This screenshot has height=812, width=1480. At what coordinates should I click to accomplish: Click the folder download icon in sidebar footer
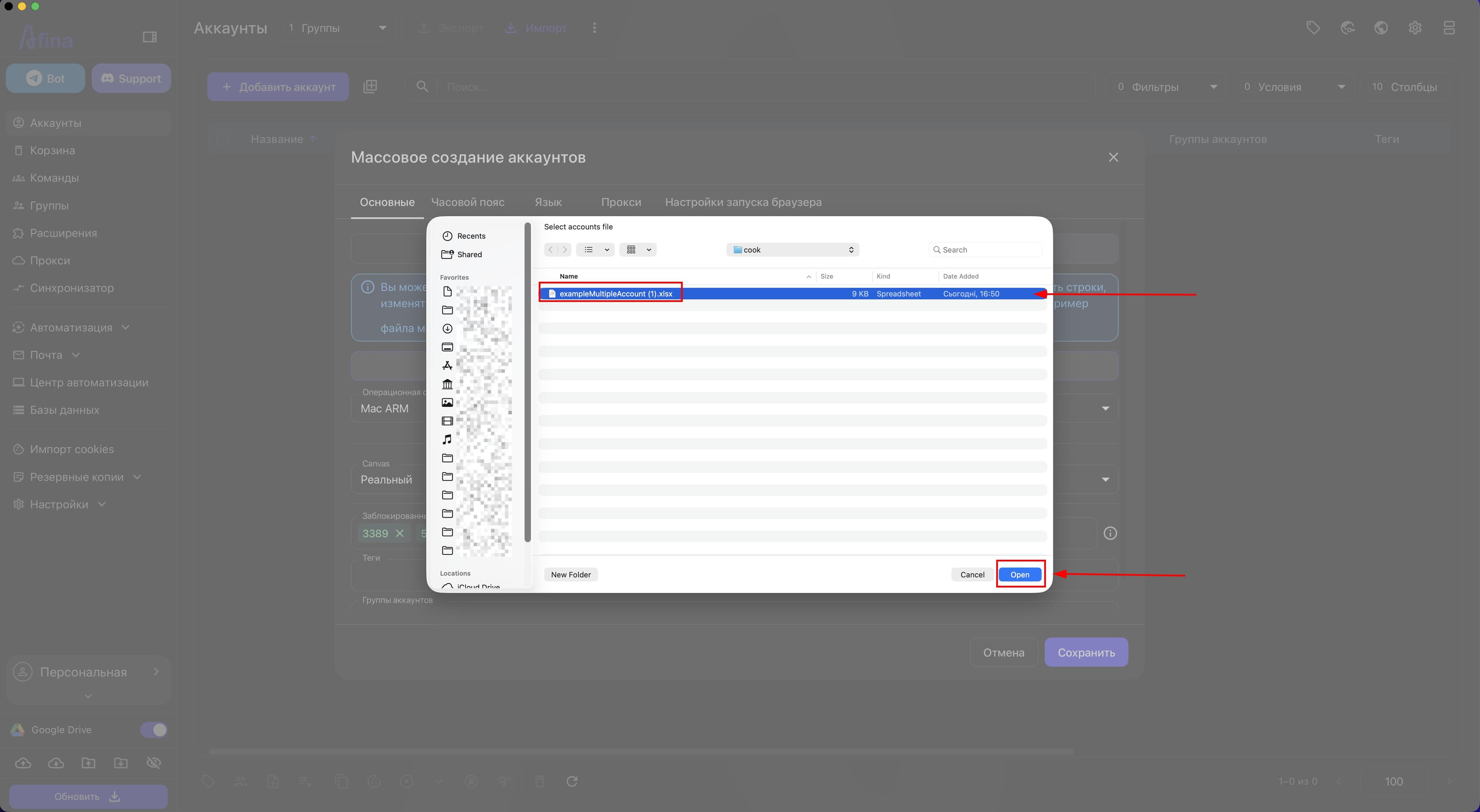point(121,763)
